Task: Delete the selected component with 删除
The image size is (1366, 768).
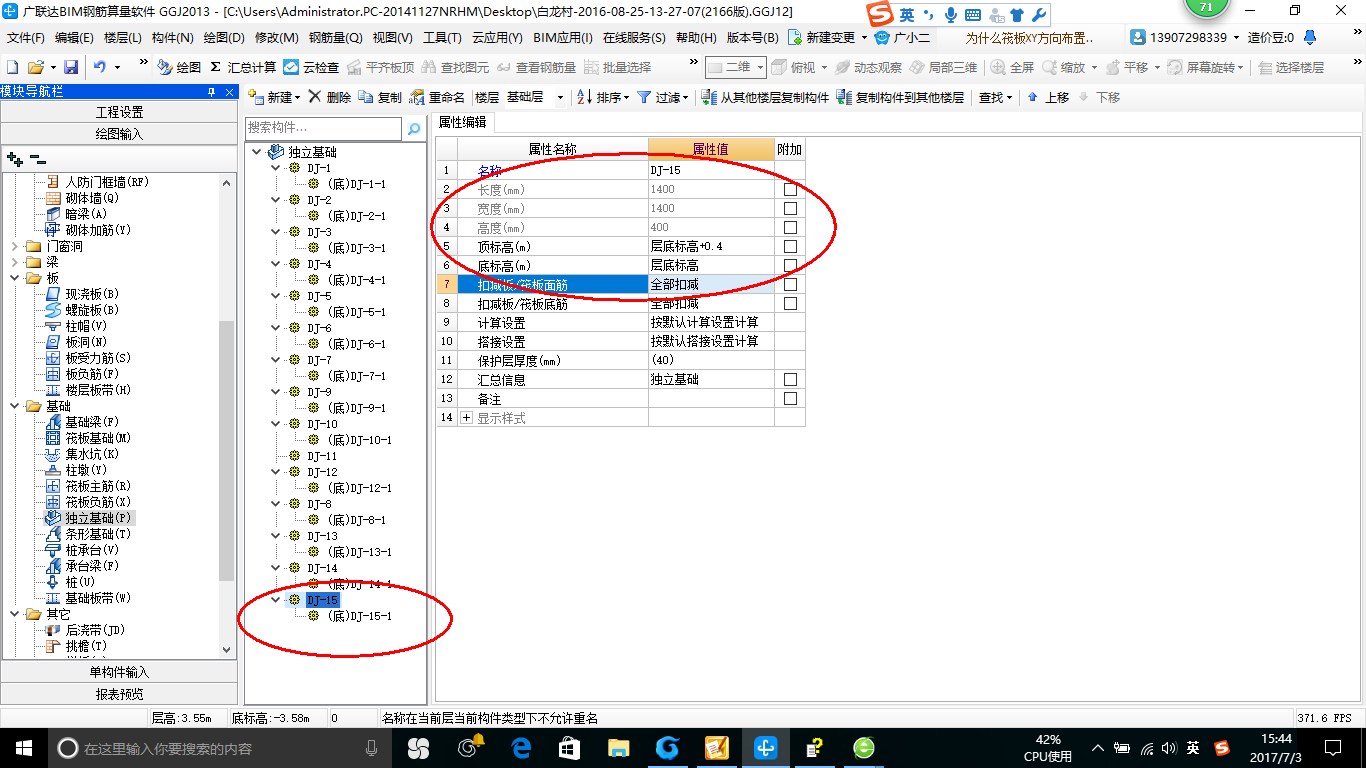Action: tap(330, 97)
